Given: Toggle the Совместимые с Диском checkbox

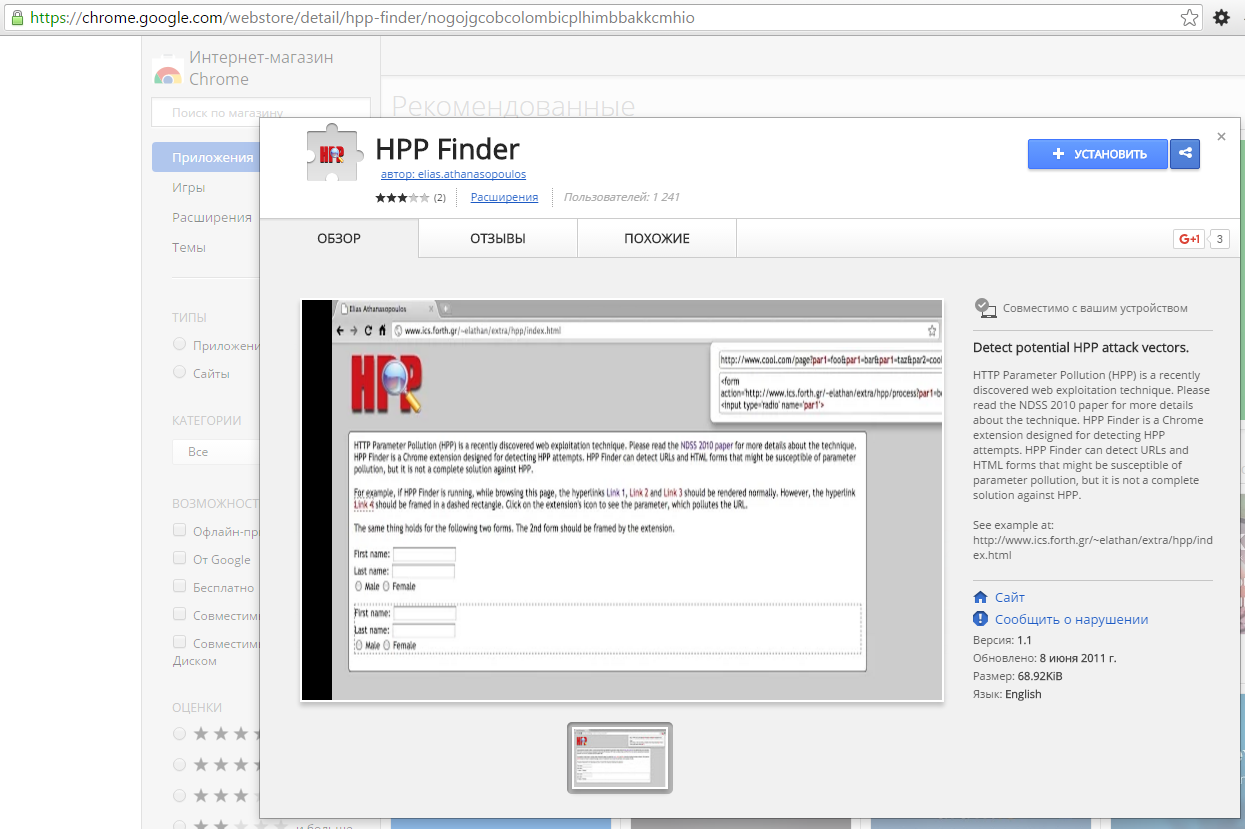Looking at the screenshot, I should [x=180, y=642].
